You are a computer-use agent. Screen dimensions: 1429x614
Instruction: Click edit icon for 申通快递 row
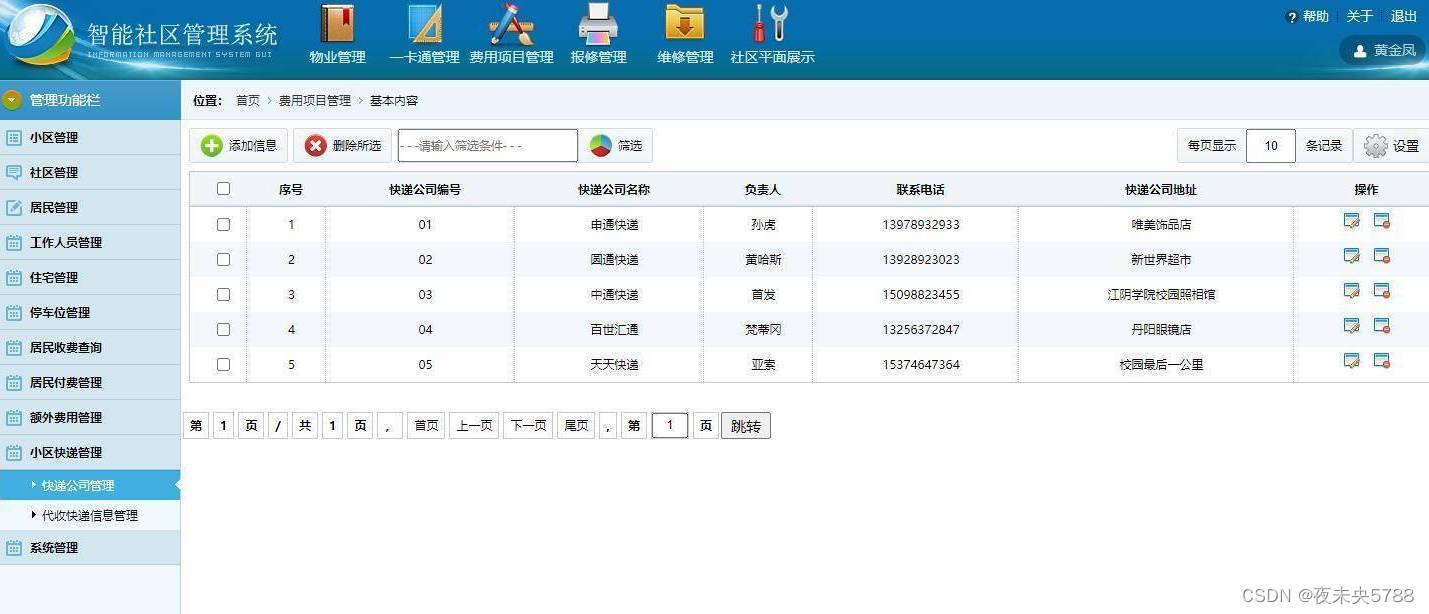tap(1351, 221)
